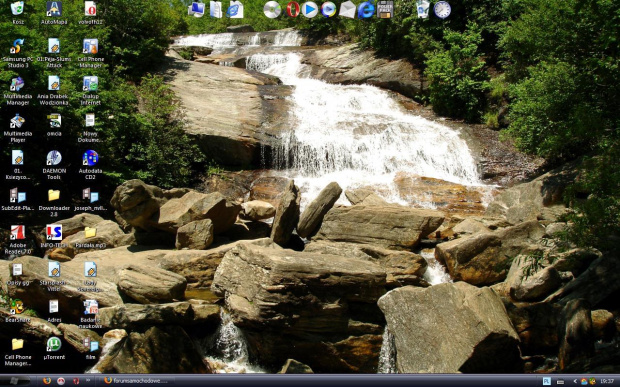Open the AutoMapa desktop shortcut
Image resolution: width=620 pixels, height=387 pixels.
54,13
